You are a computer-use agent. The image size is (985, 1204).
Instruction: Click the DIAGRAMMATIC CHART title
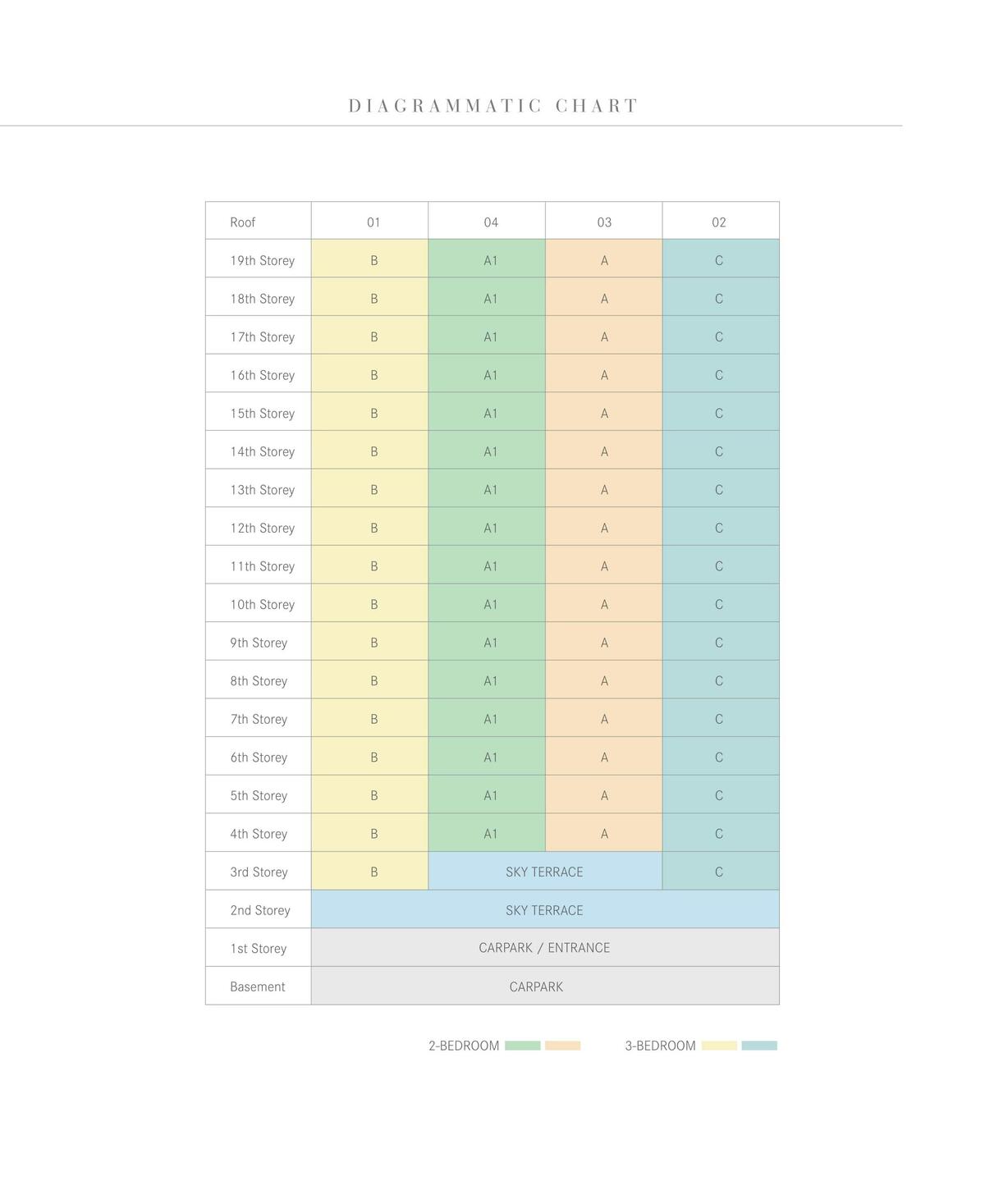[493, 106]
